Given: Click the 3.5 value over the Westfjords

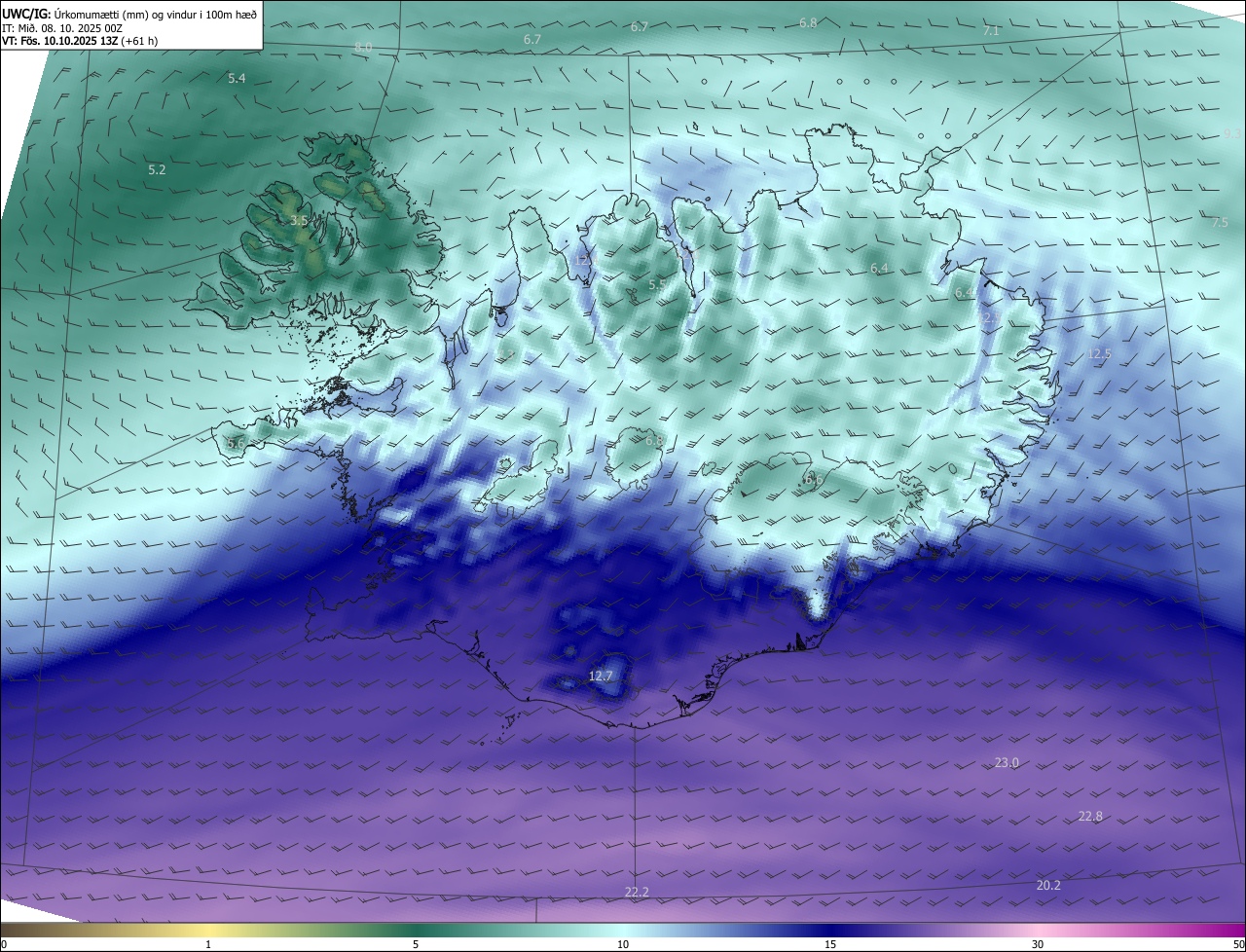Looking at the screenshot, I should [299, 221].
